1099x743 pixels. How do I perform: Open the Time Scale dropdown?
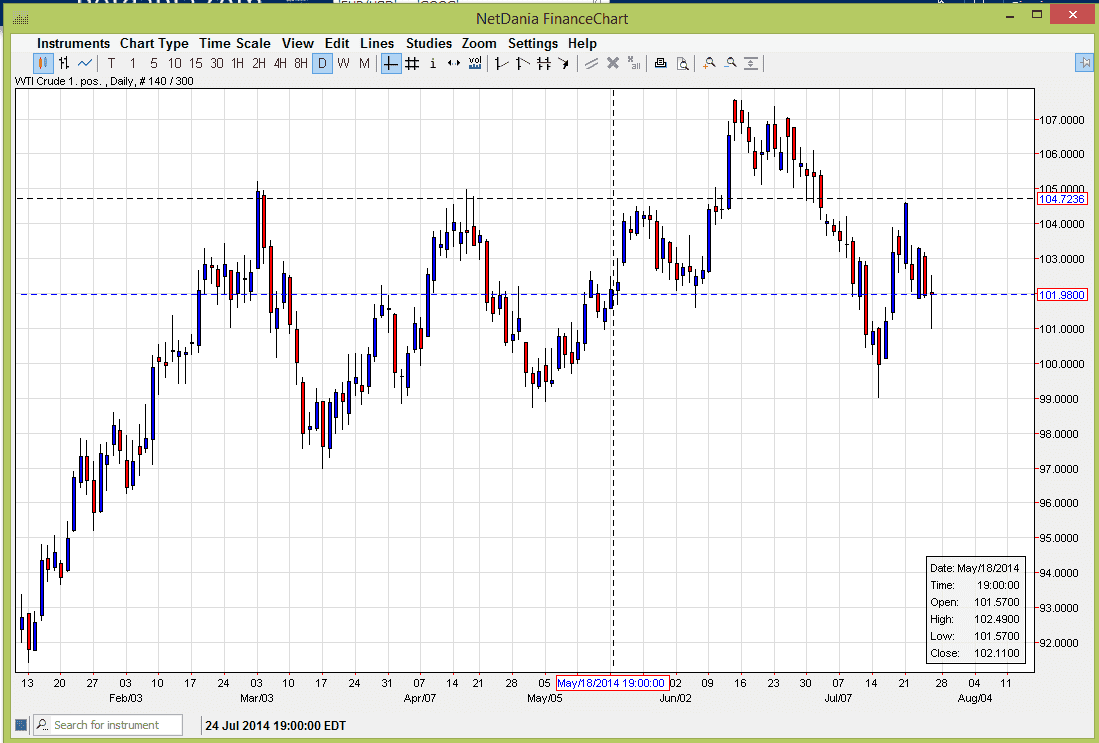[x=234, y=43]
